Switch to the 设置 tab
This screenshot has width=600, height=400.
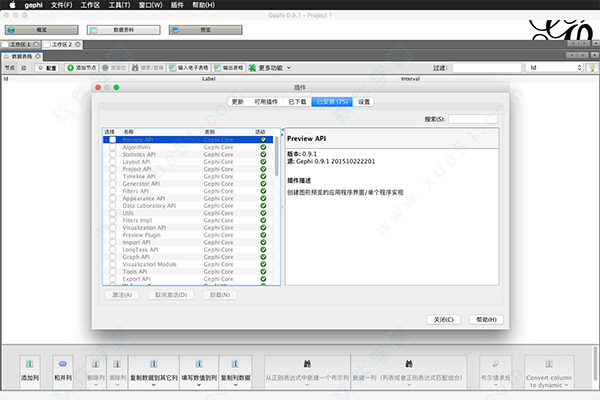(364, 102)
